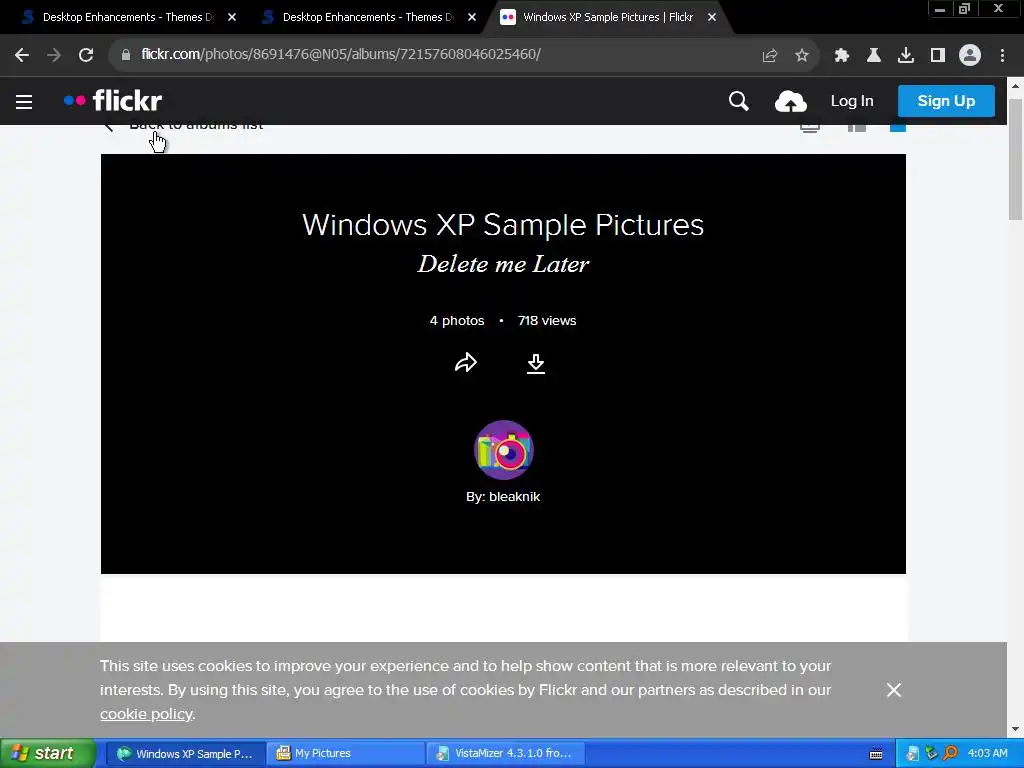Go back with the browser back arrow
The height and width of the screenshot is (768, 1024).
click(x=22, y=55)
